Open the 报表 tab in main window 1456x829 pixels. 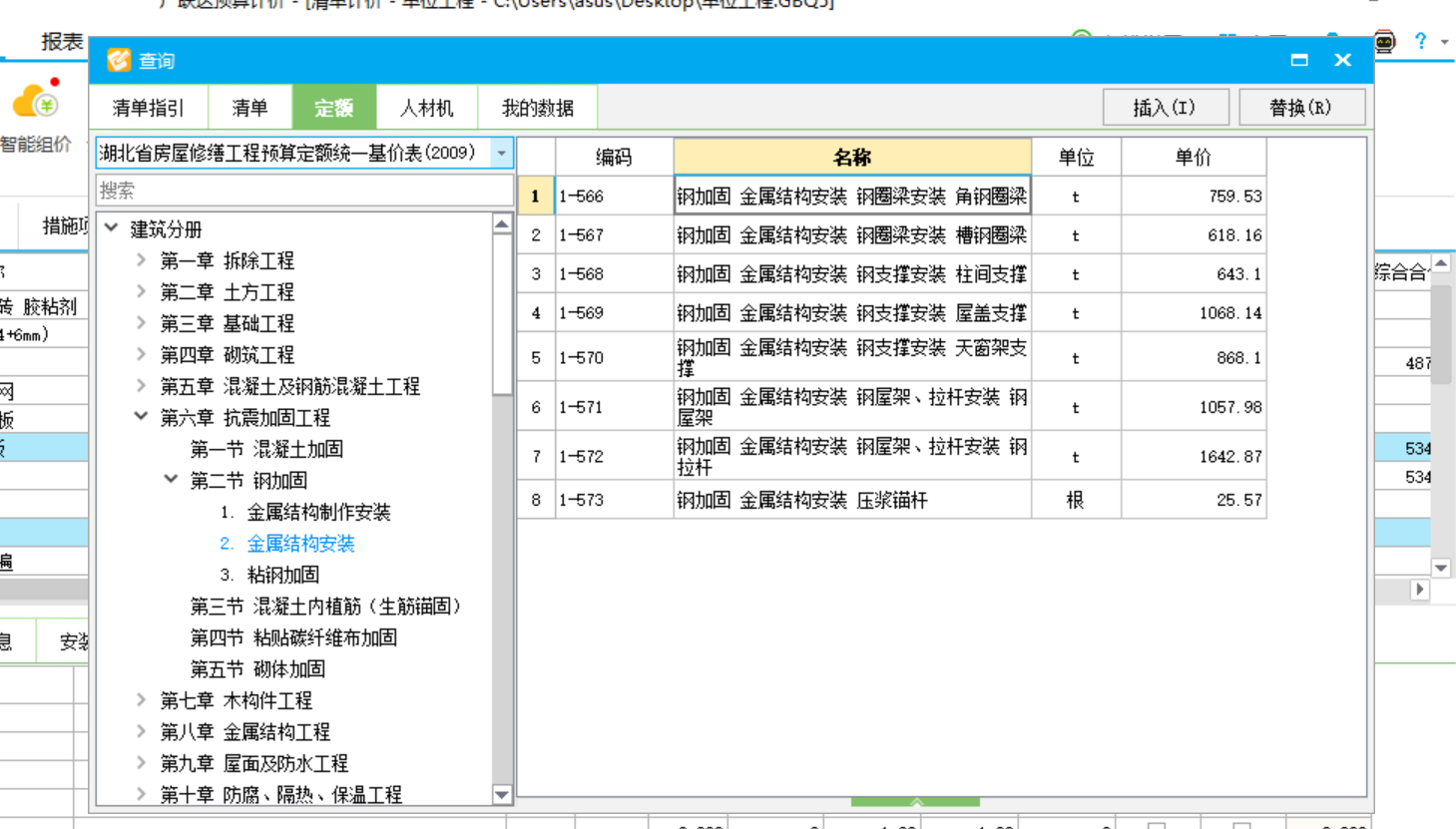[61, 41]
